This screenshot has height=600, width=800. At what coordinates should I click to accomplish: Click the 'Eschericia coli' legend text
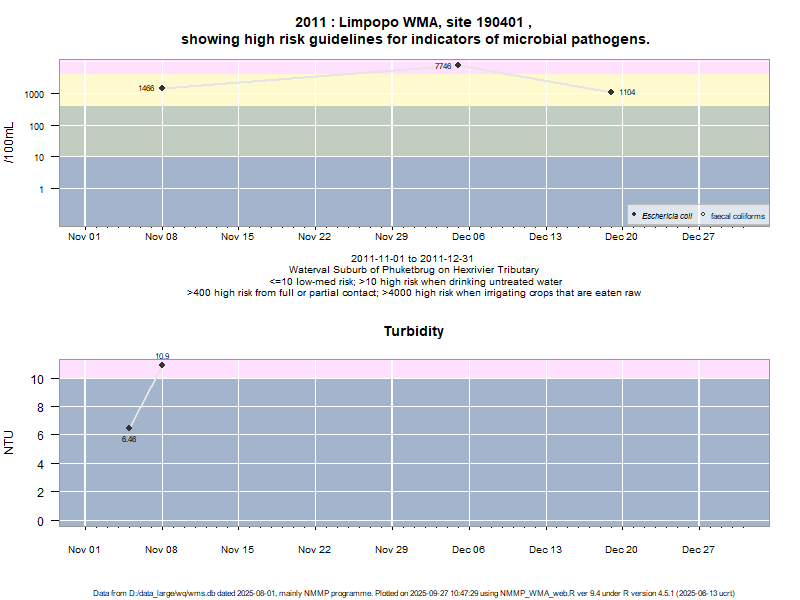(667, 216)
